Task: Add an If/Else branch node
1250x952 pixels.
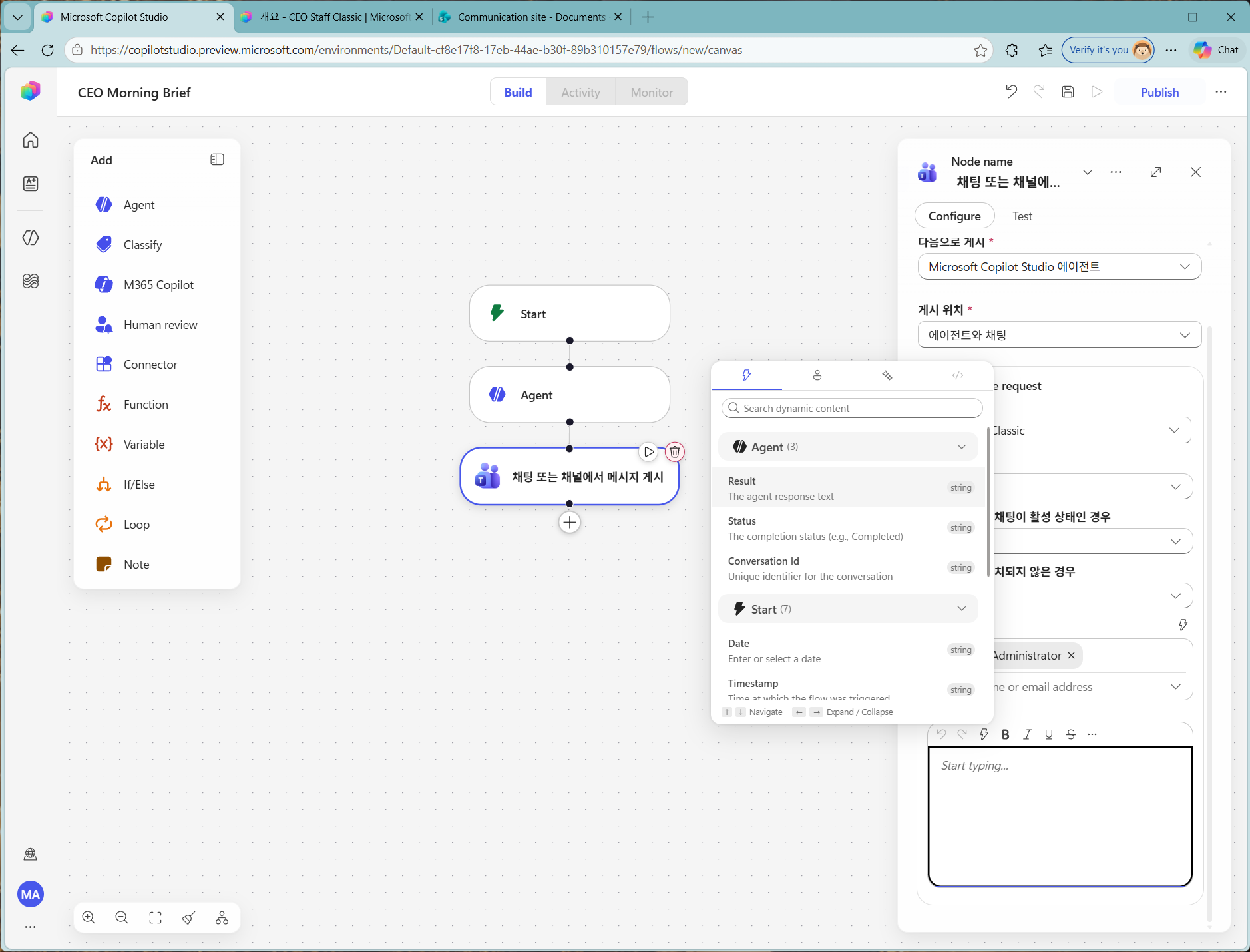Action: [157, 484]
